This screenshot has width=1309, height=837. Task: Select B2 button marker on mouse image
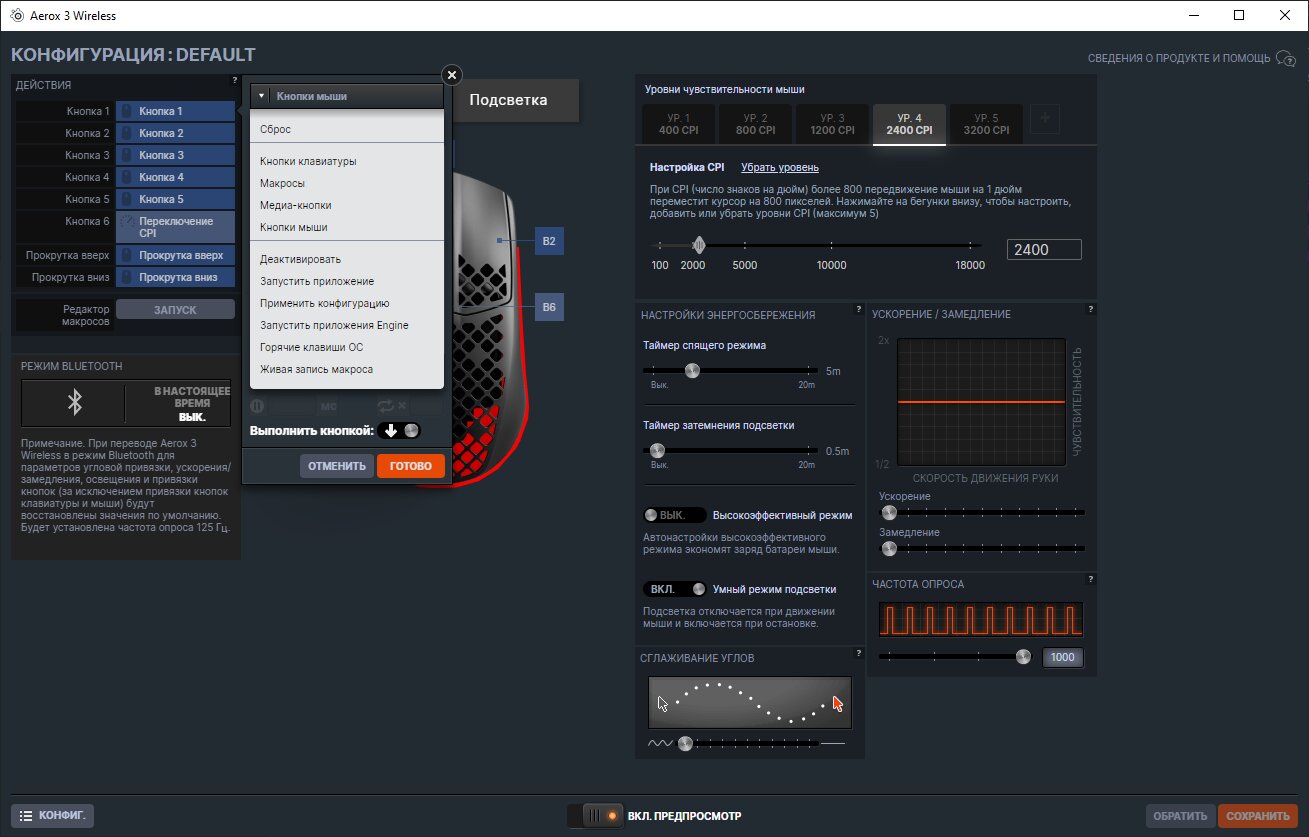[x=549, y=241]
